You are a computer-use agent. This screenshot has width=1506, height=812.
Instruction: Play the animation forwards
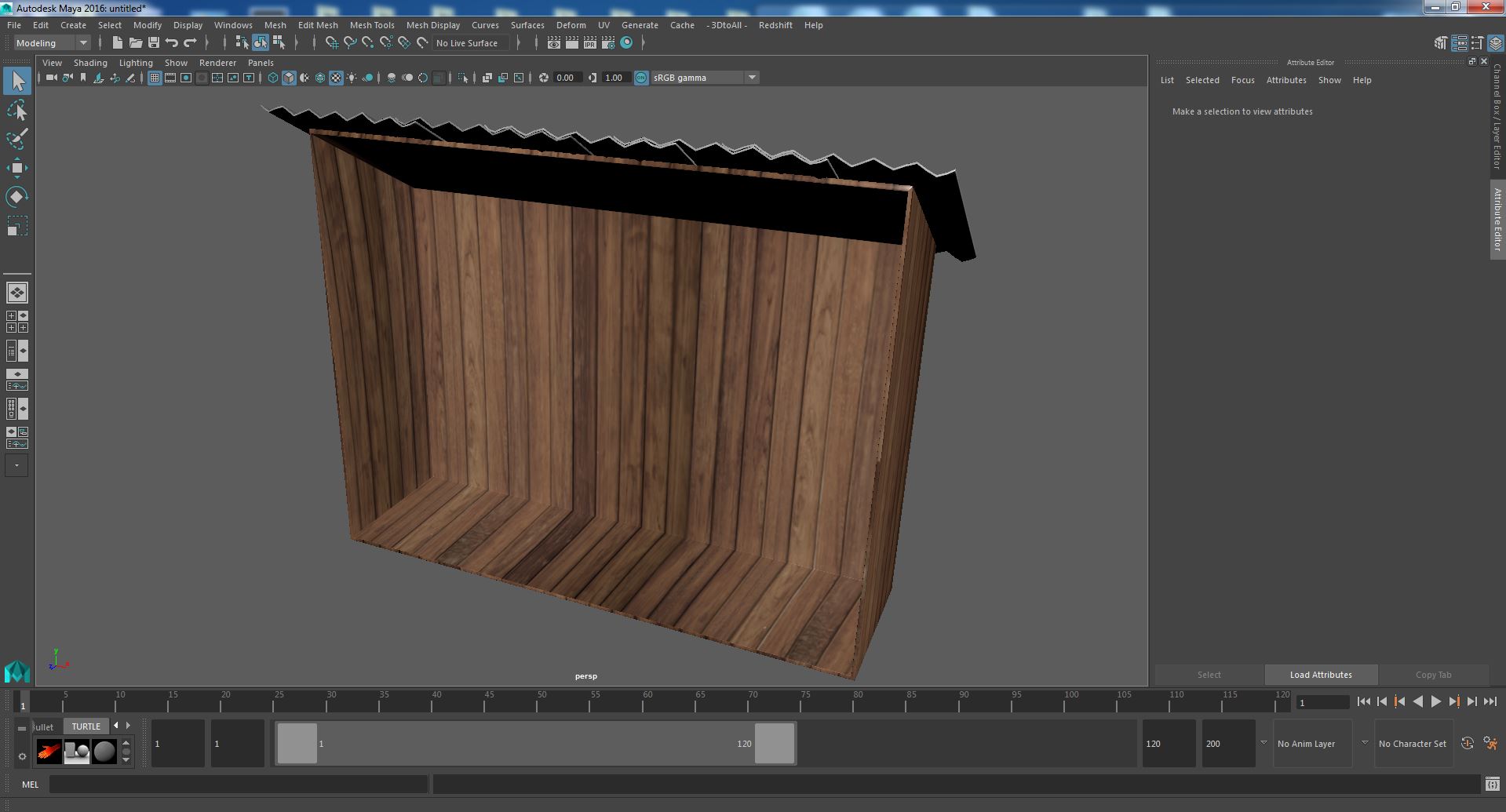pyautogui.click(x=1435, y=701)
